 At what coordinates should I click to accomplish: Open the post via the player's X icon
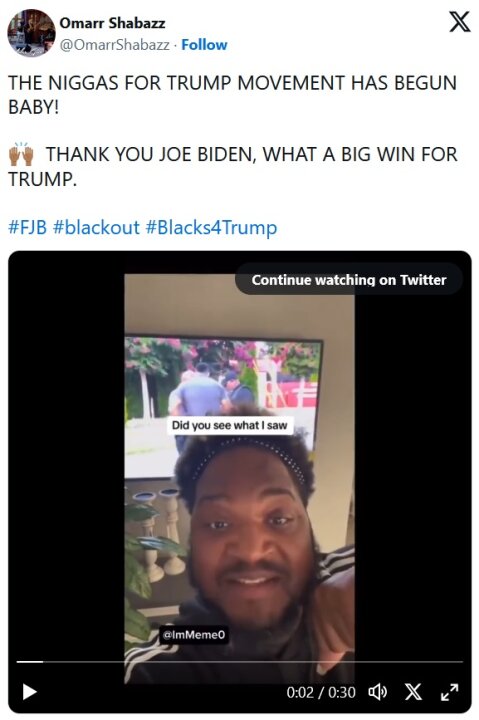point(413,692)
